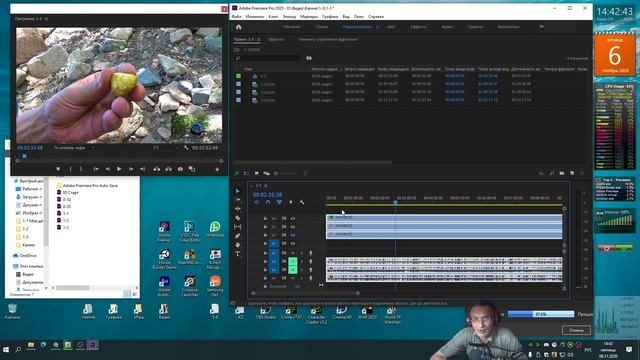Add a marker in the Program monitor
The height and width of the screenshot is (360, 640).
pos(58,169)
